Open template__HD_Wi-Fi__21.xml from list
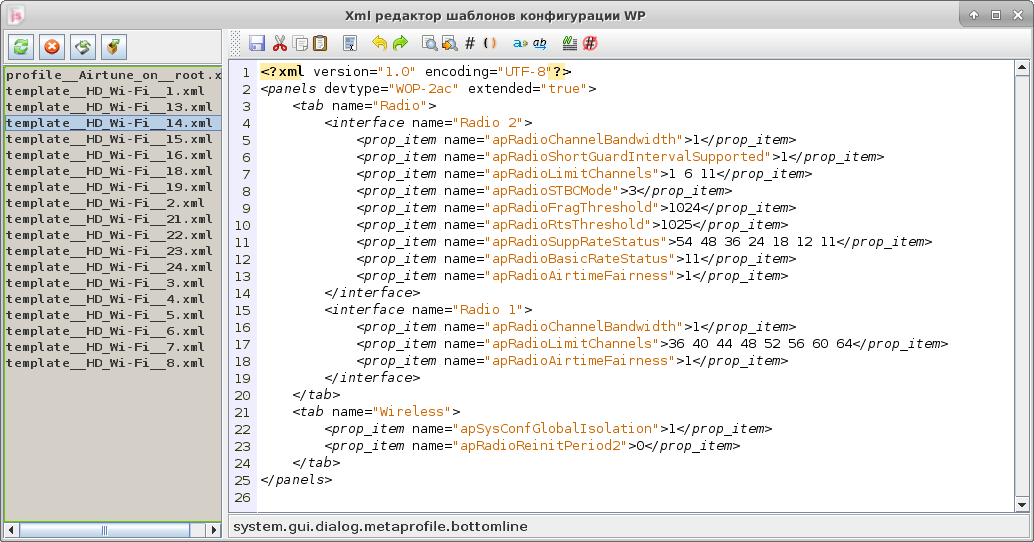Image resolution: width=1034 pixels, height=542 pixels. pos(109,219)
